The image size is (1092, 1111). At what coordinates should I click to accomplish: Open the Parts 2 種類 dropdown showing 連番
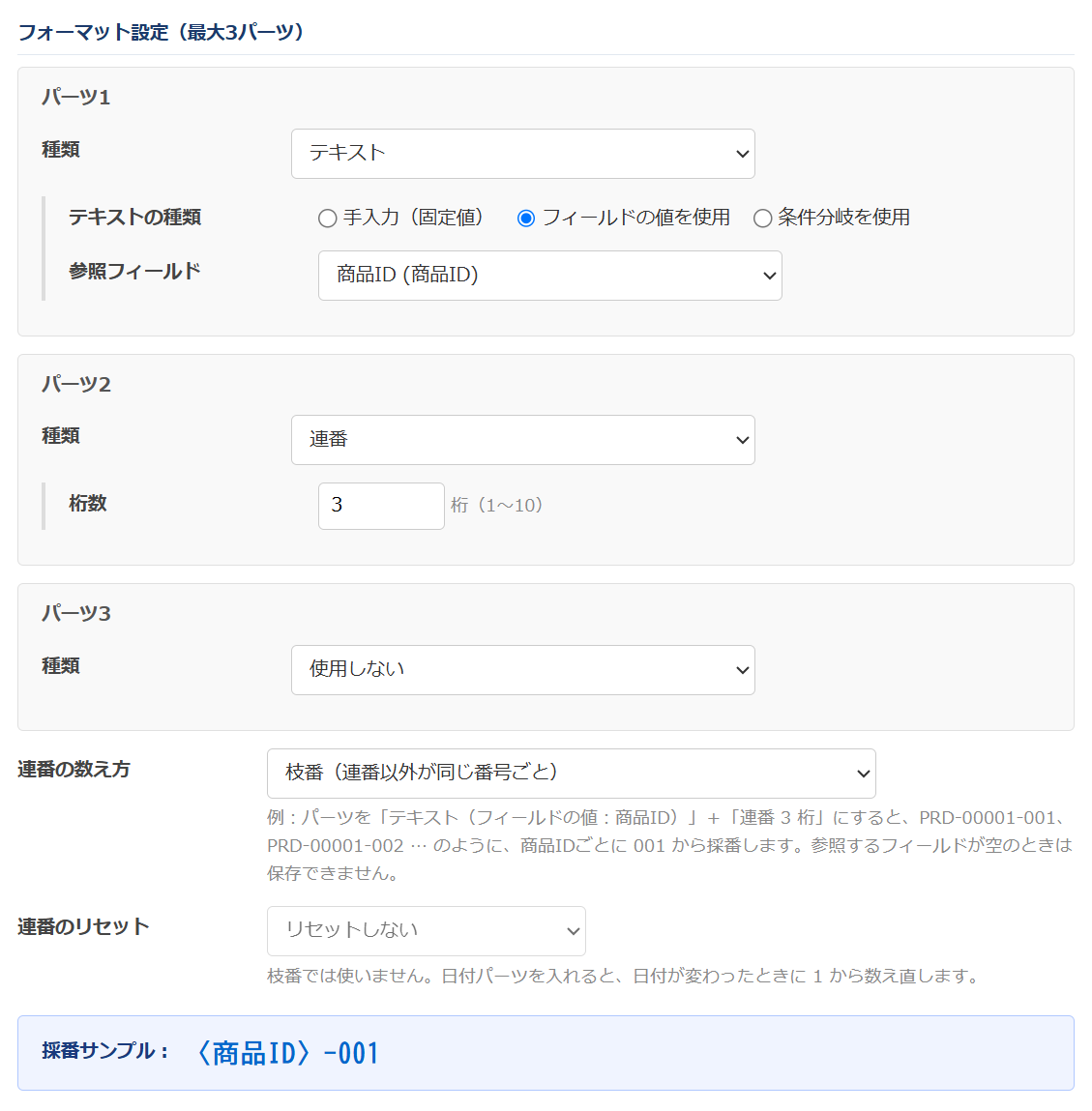pyautogui.click(x=523, y=440)
